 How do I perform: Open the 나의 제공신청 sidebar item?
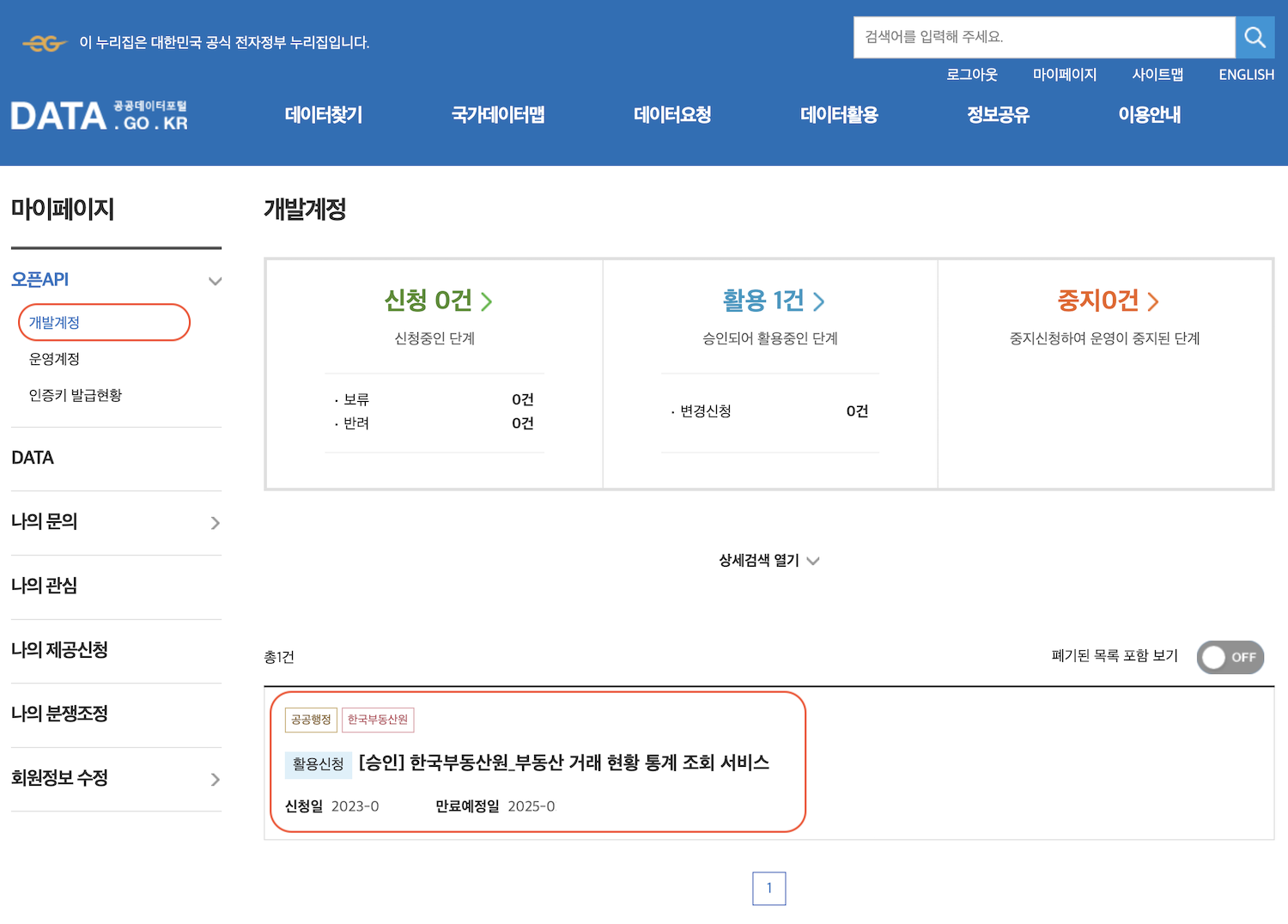(x=59, y=649)
